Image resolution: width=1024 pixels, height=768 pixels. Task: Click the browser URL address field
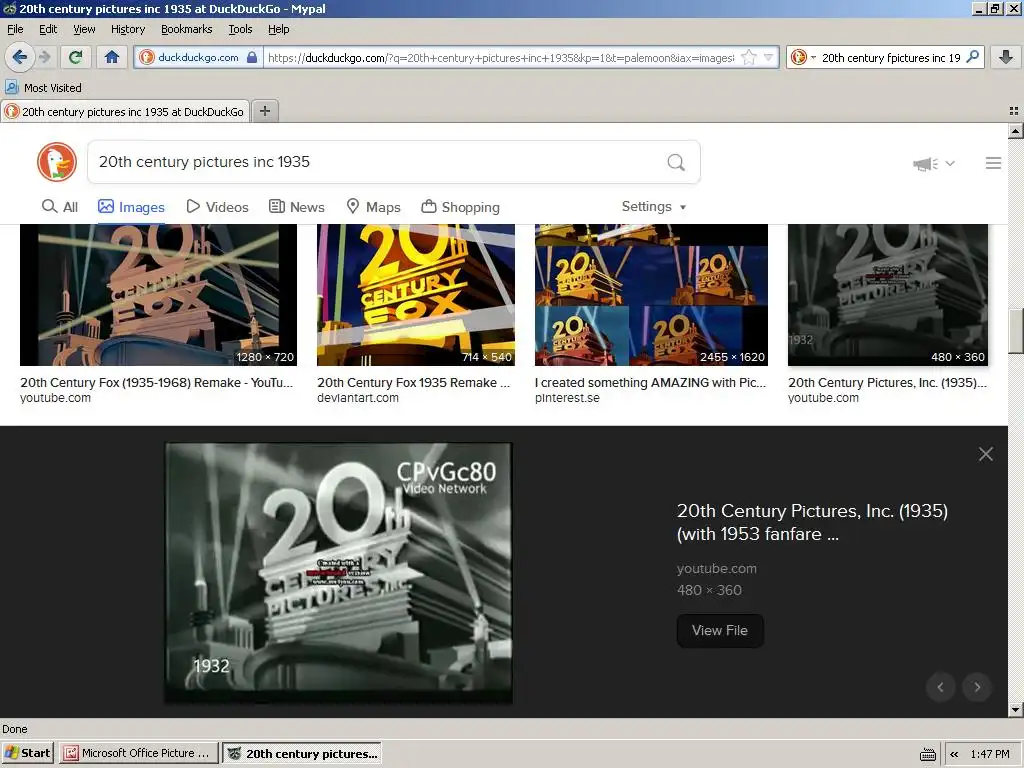[x=501, y=57]
